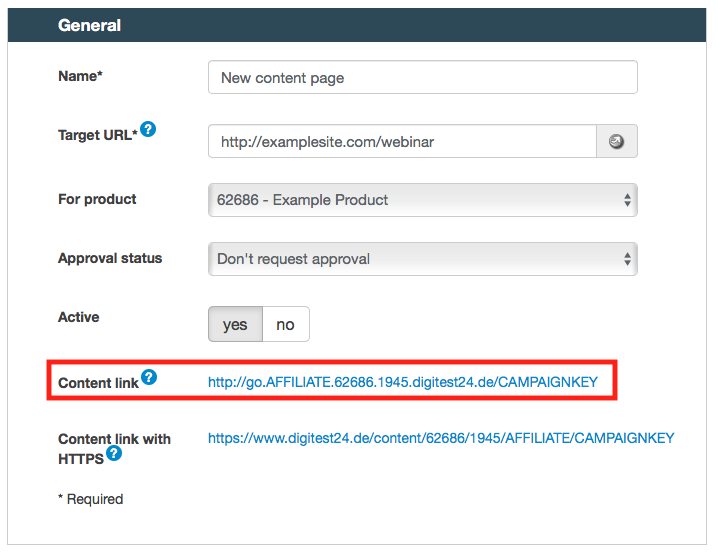Open the go.AFFILIATE content link
Screen dimensions: 718x555
[x=402, y=382]
